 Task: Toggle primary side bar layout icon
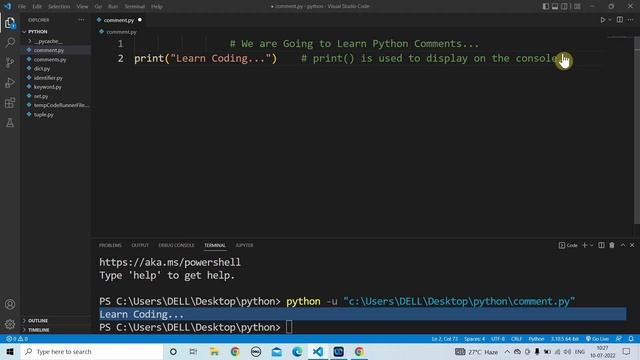pyautogui.click(x=545, y=6)
